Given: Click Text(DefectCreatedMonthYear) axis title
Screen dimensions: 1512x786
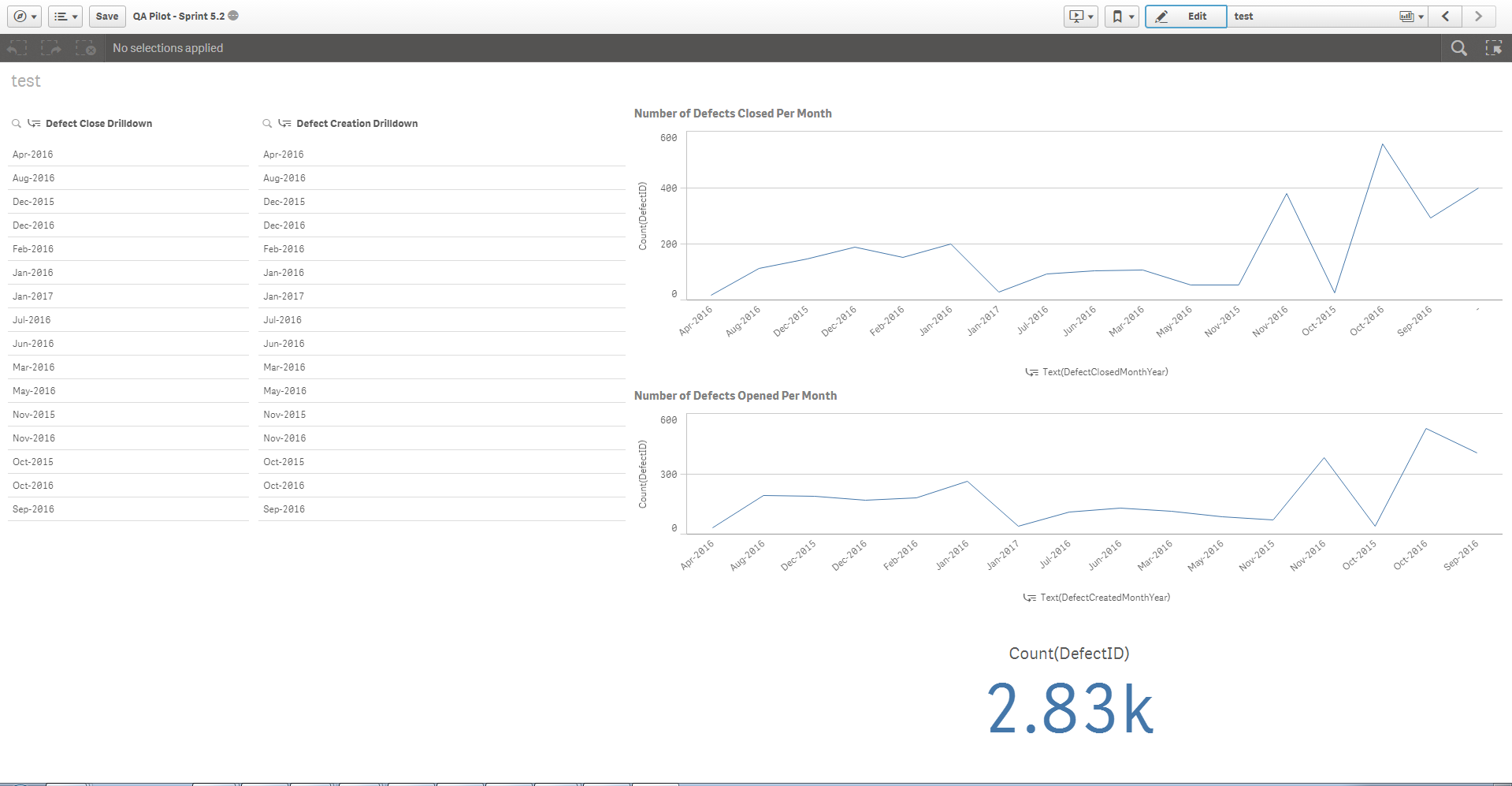Looking at the screenshot, I should click(x=1105, y=598).
